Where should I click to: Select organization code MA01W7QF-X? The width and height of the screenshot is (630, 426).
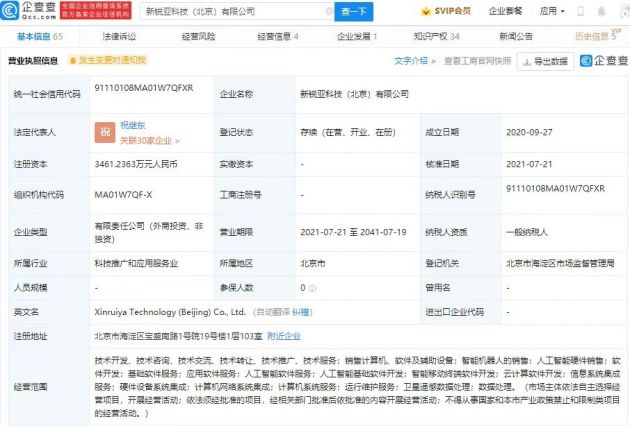(123, 195)
